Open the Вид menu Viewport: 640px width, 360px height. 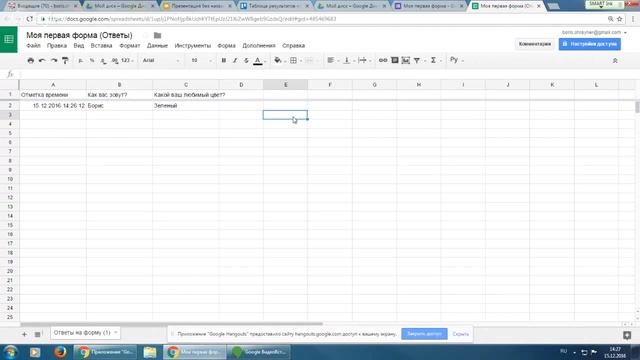tap(79, 46)
